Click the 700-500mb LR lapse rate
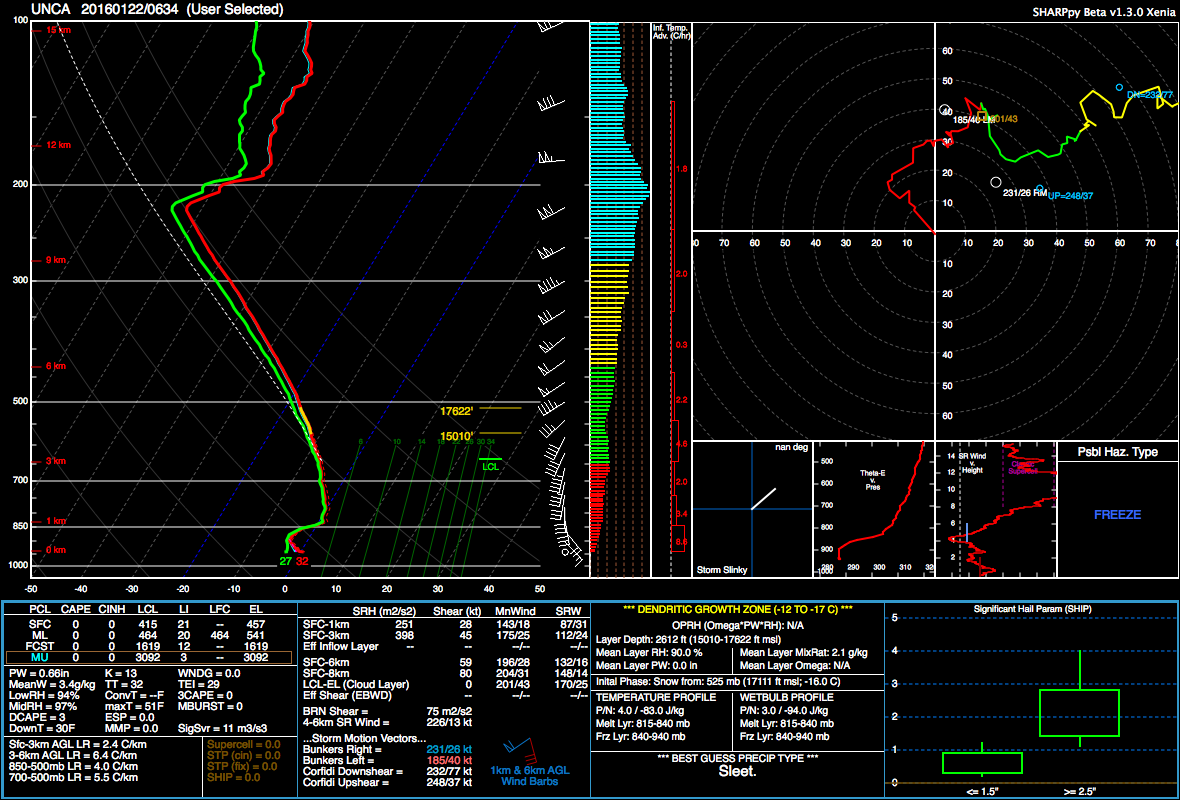1180x800 pixels. 73,777
